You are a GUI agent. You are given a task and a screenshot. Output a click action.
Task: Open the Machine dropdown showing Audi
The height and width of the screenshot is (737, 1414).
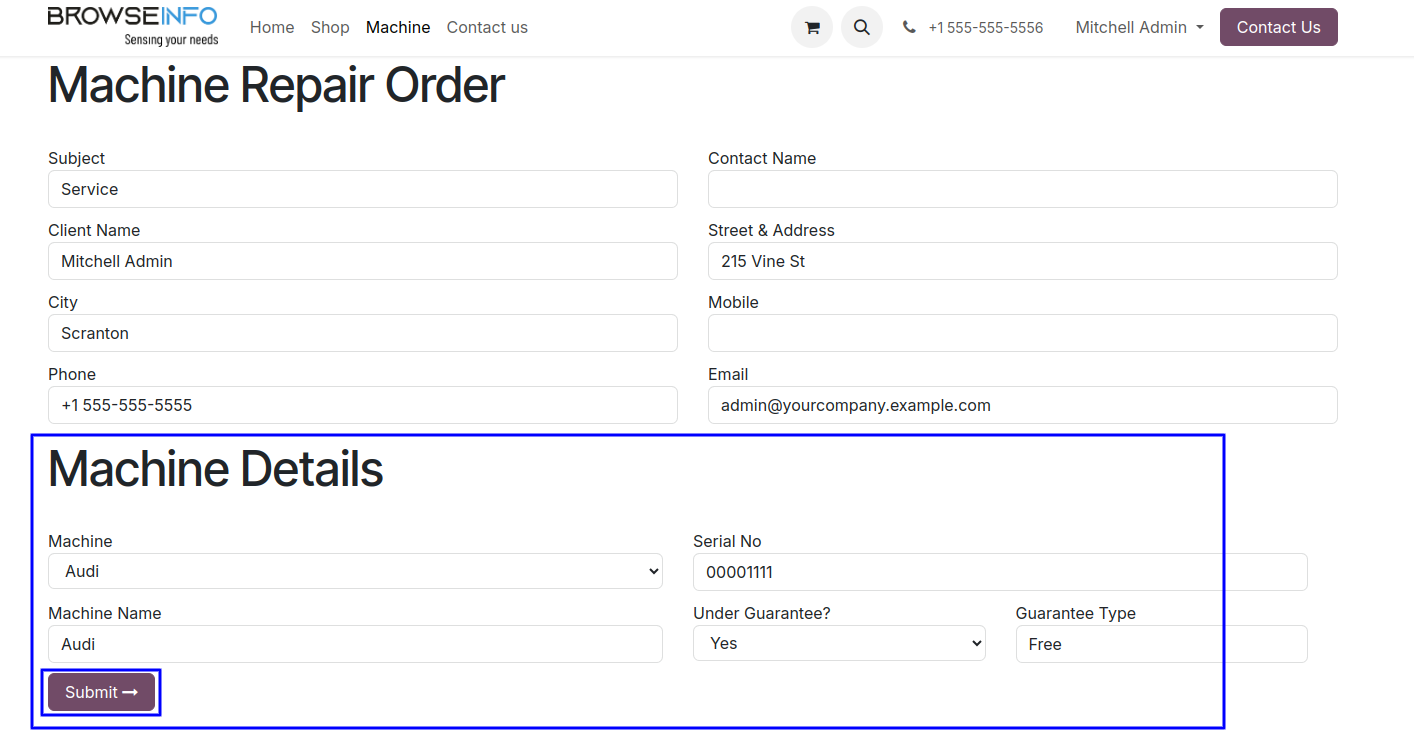coord(355,571)
